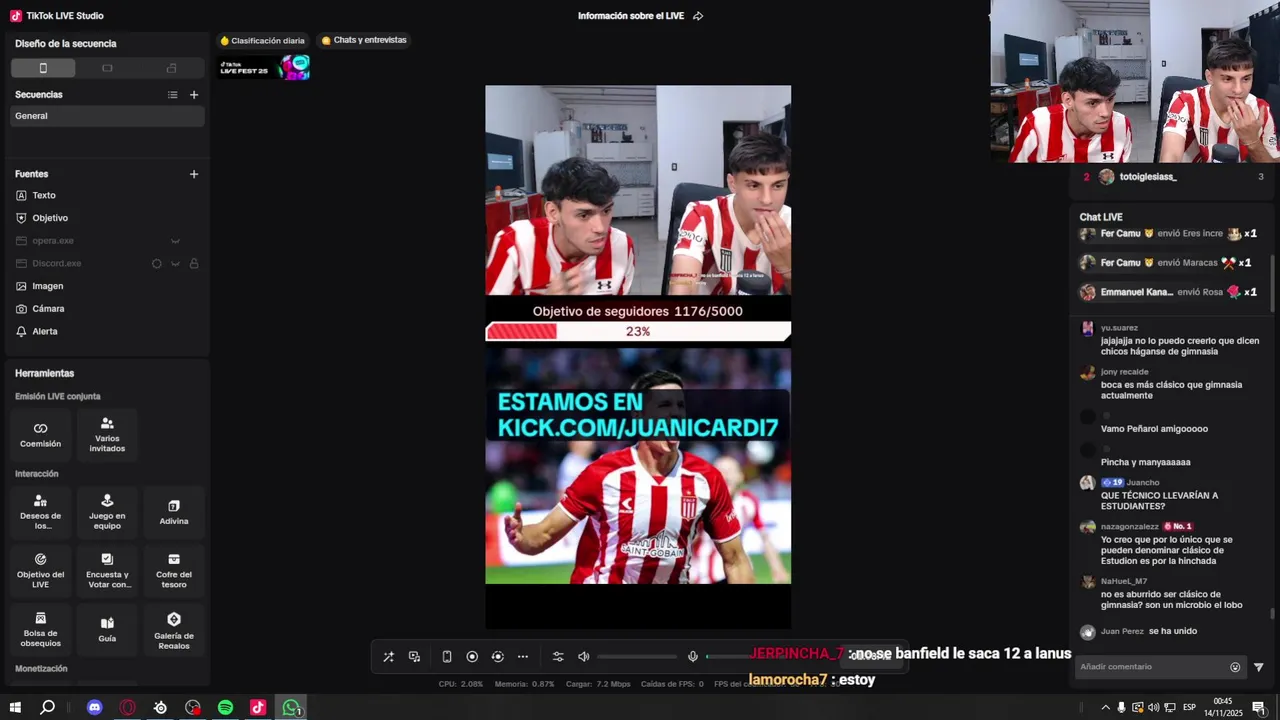Image resolution: width=1280 pixels, height=720 pixels.
Task: Open the Guía tool
Action: coord(107,630)
